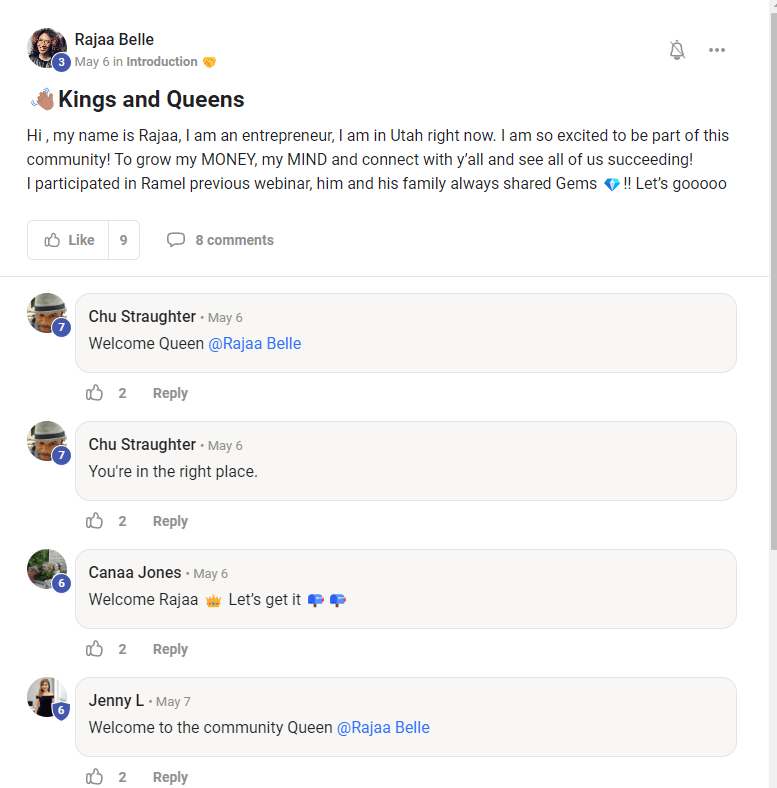Image resolution: width=777 pixels, height=788 pixels.
Task: Click the Chu Straughter name on first comment
Action: pos(142,317)
